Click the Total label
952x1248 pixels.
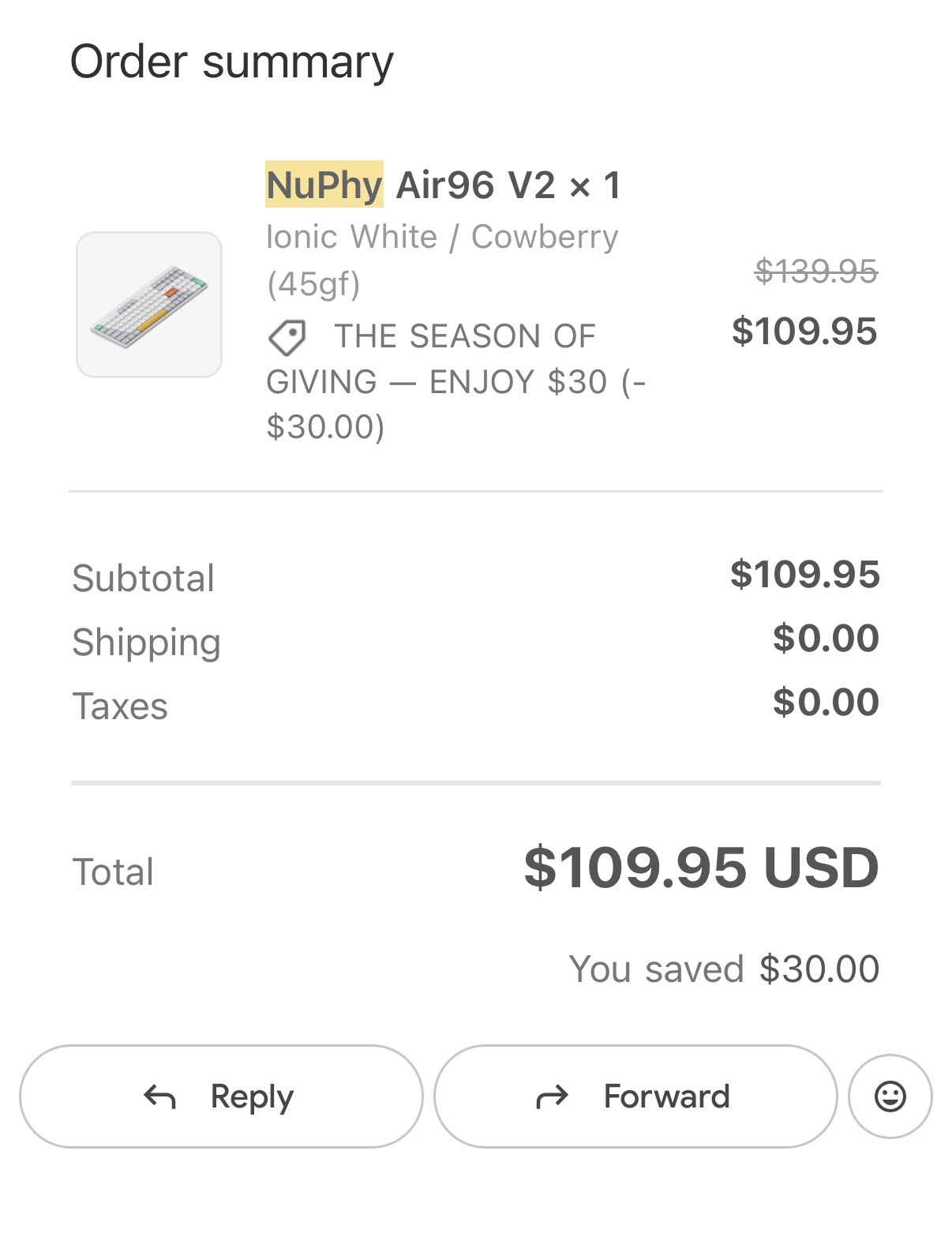[x=113, y=872]
